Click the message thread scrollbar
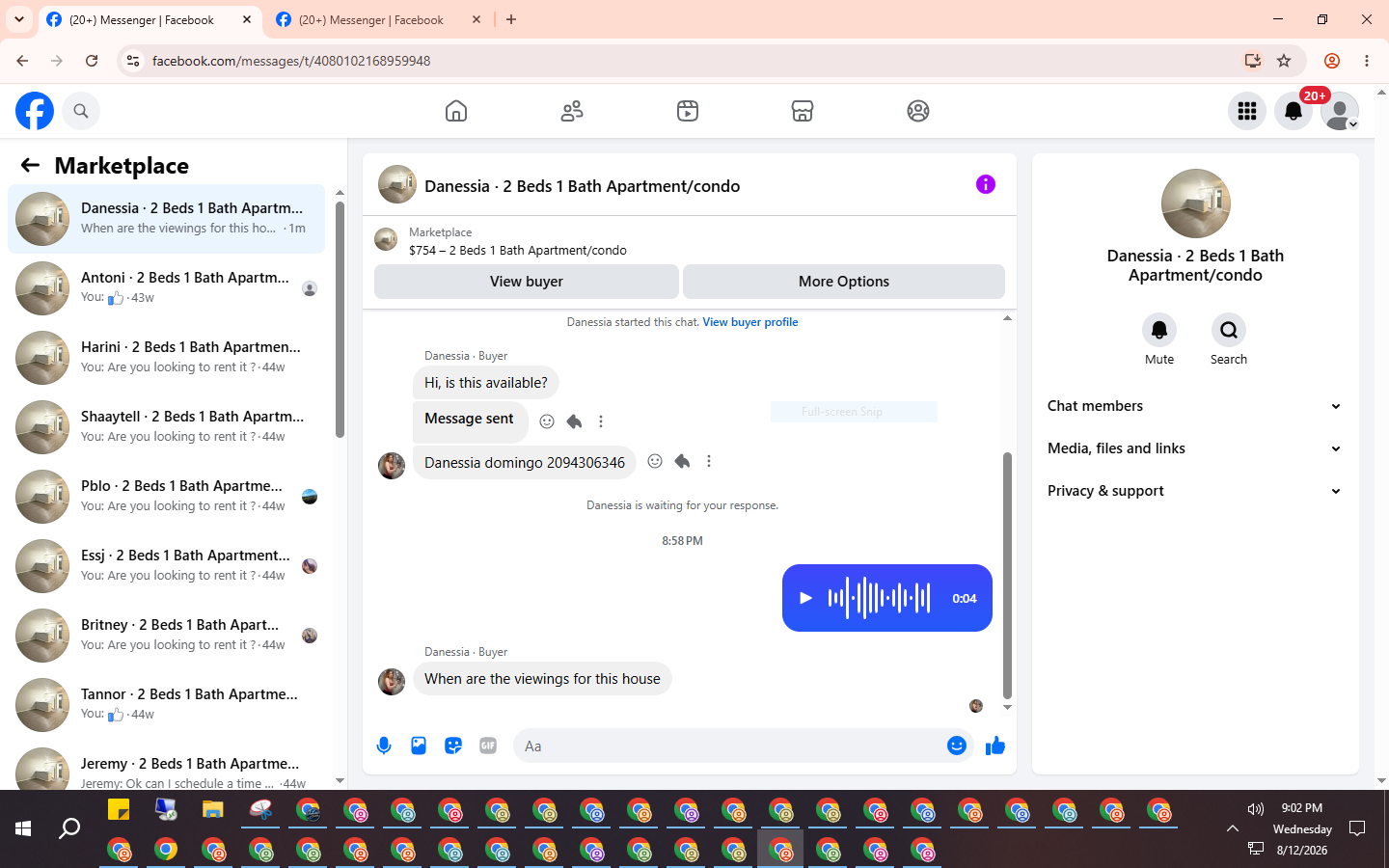The width and height of the screenshot is (1389, 868). (1007, 575)
